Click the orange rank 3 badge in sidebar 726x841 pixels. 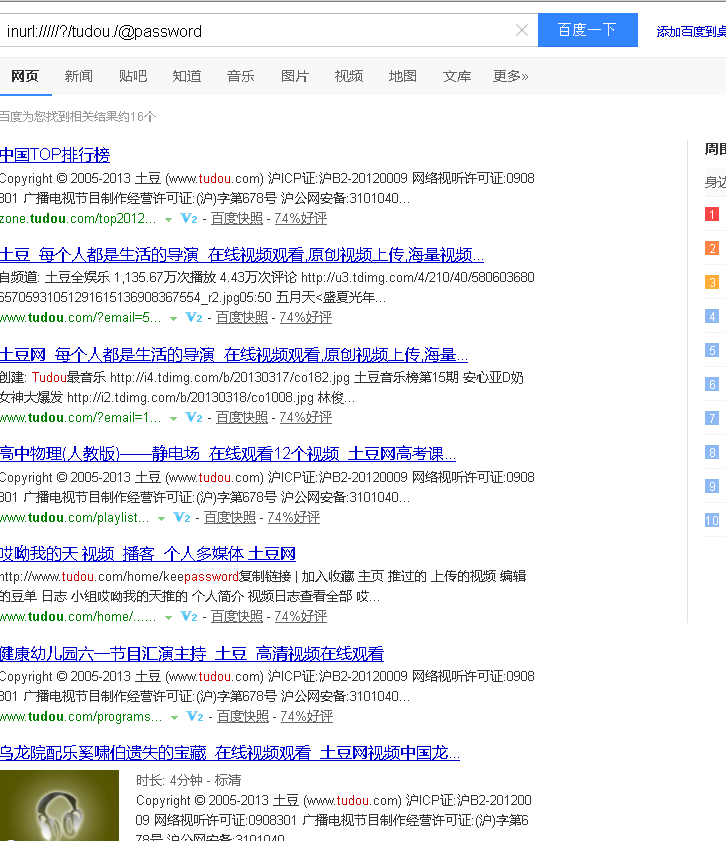pyautogui.click(x=712, y=282)
